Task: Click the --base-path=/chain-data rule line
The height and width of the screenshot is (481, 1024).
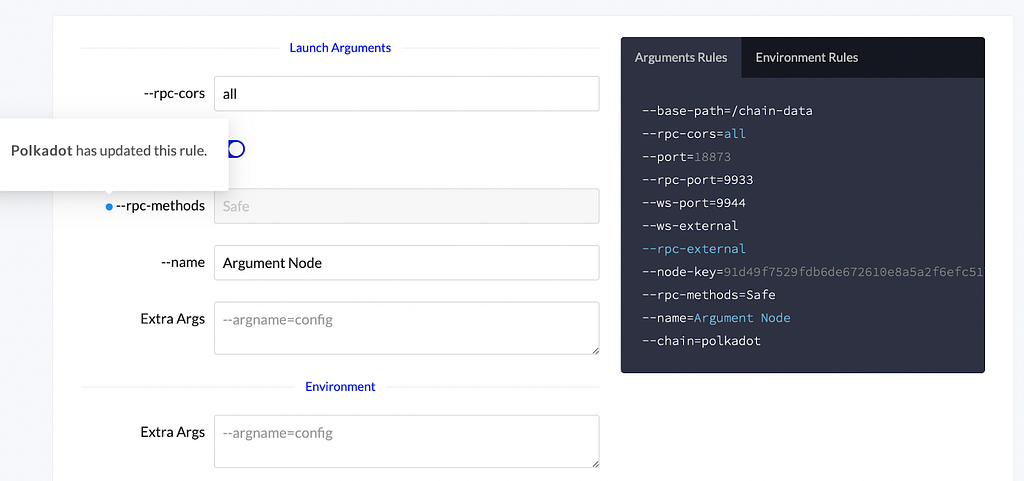Action: pos(727,111)
